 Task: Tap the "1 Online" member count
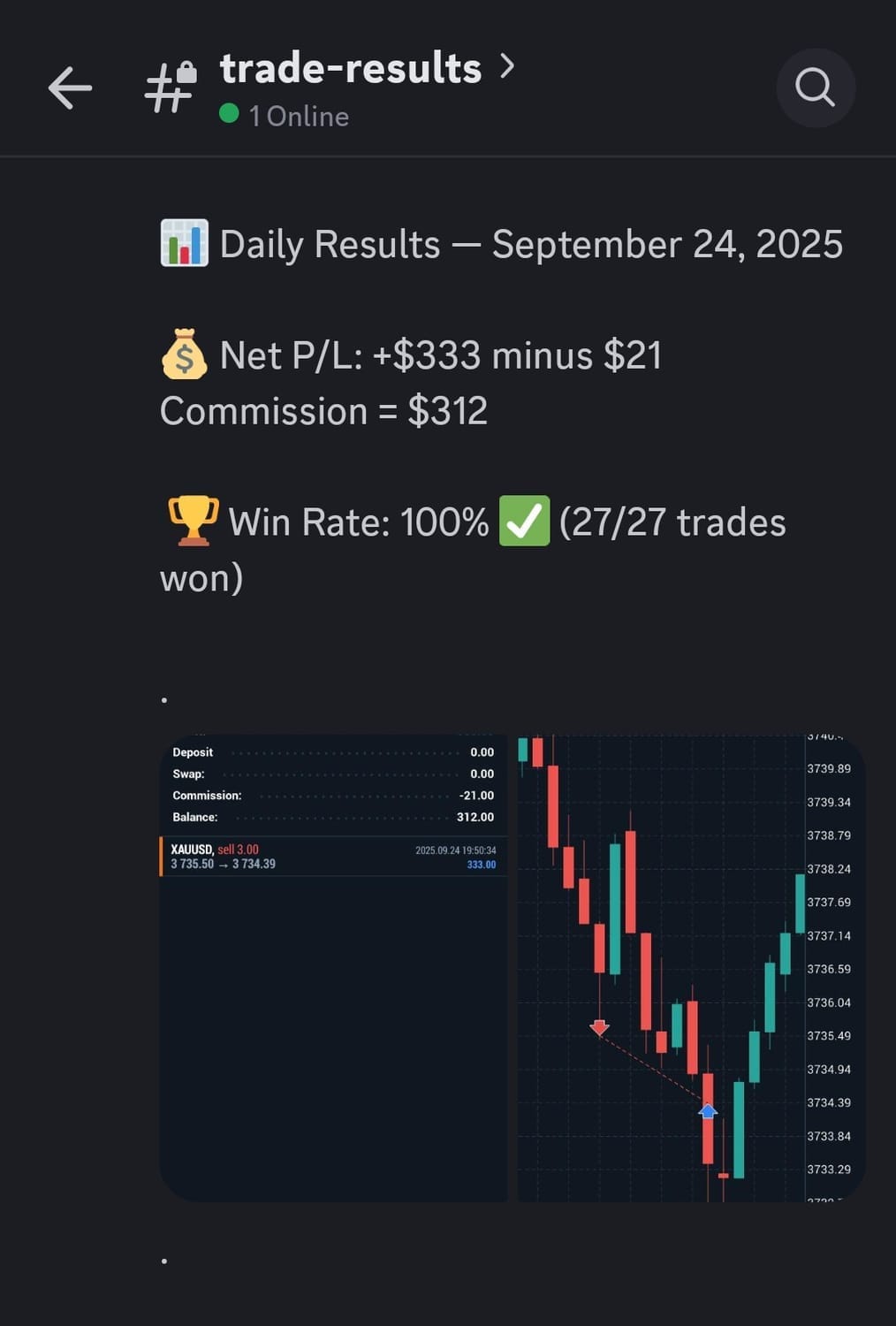pyautogui.click(x=299, y=117)
